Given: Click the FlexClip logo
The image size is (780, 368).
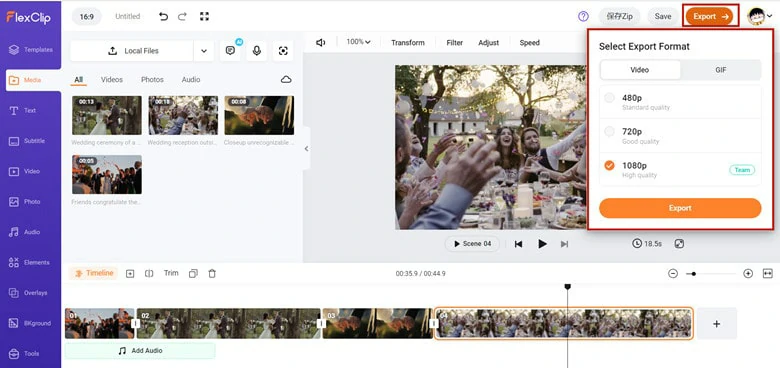Looking at the screenshot, I should pos(28,17).
